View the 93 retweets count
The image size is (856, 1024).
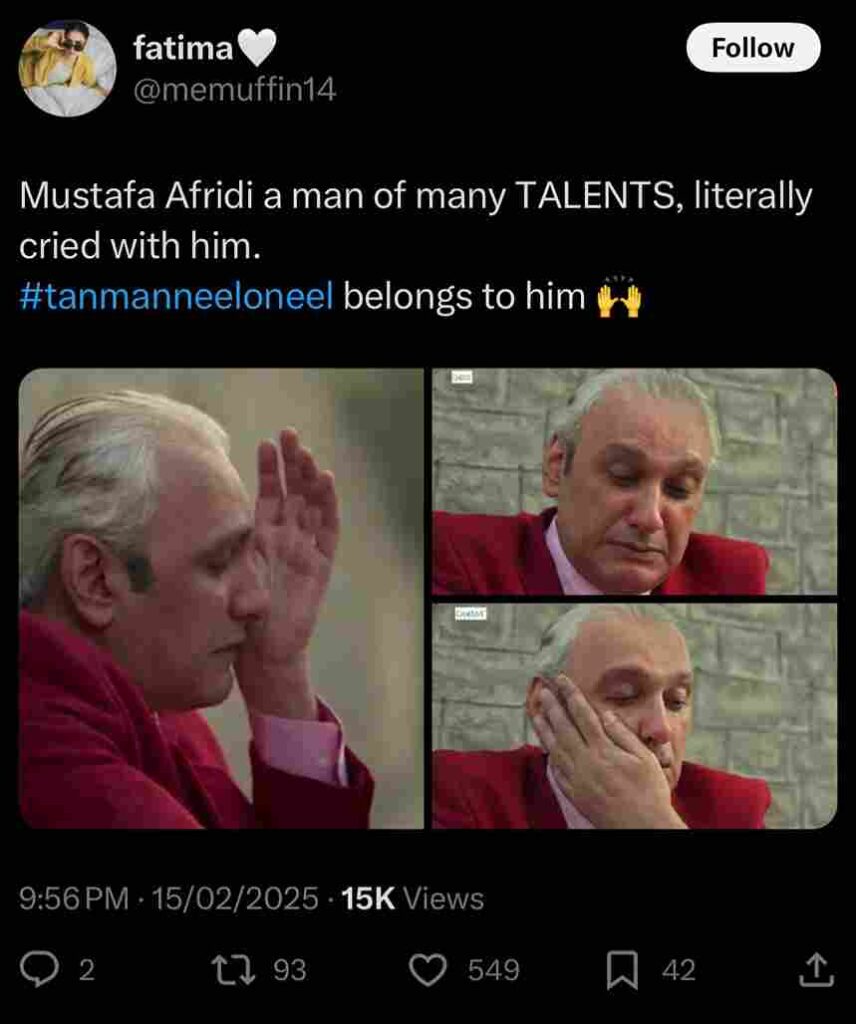tap(290, 970)
